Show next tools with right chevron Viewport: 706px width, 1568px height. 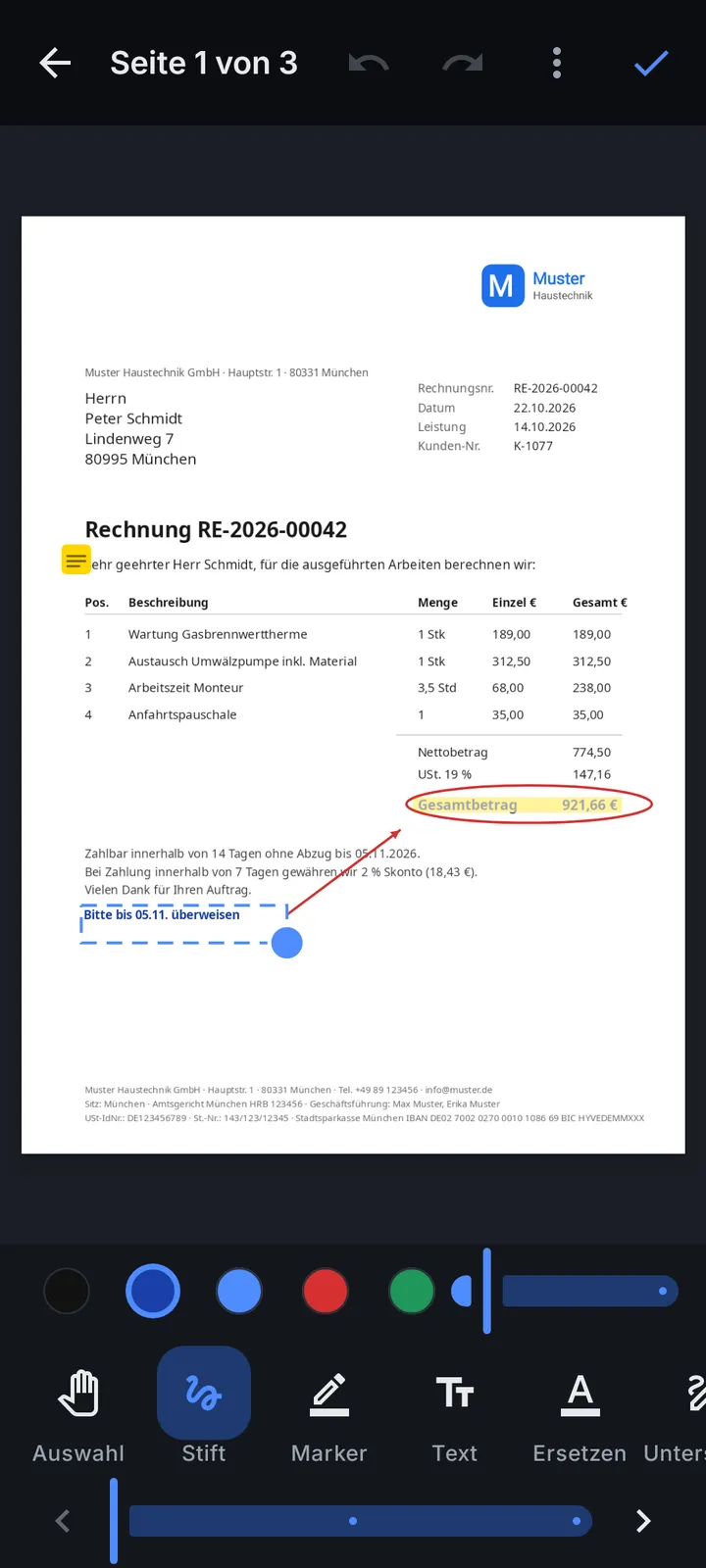pos(643,1521)
